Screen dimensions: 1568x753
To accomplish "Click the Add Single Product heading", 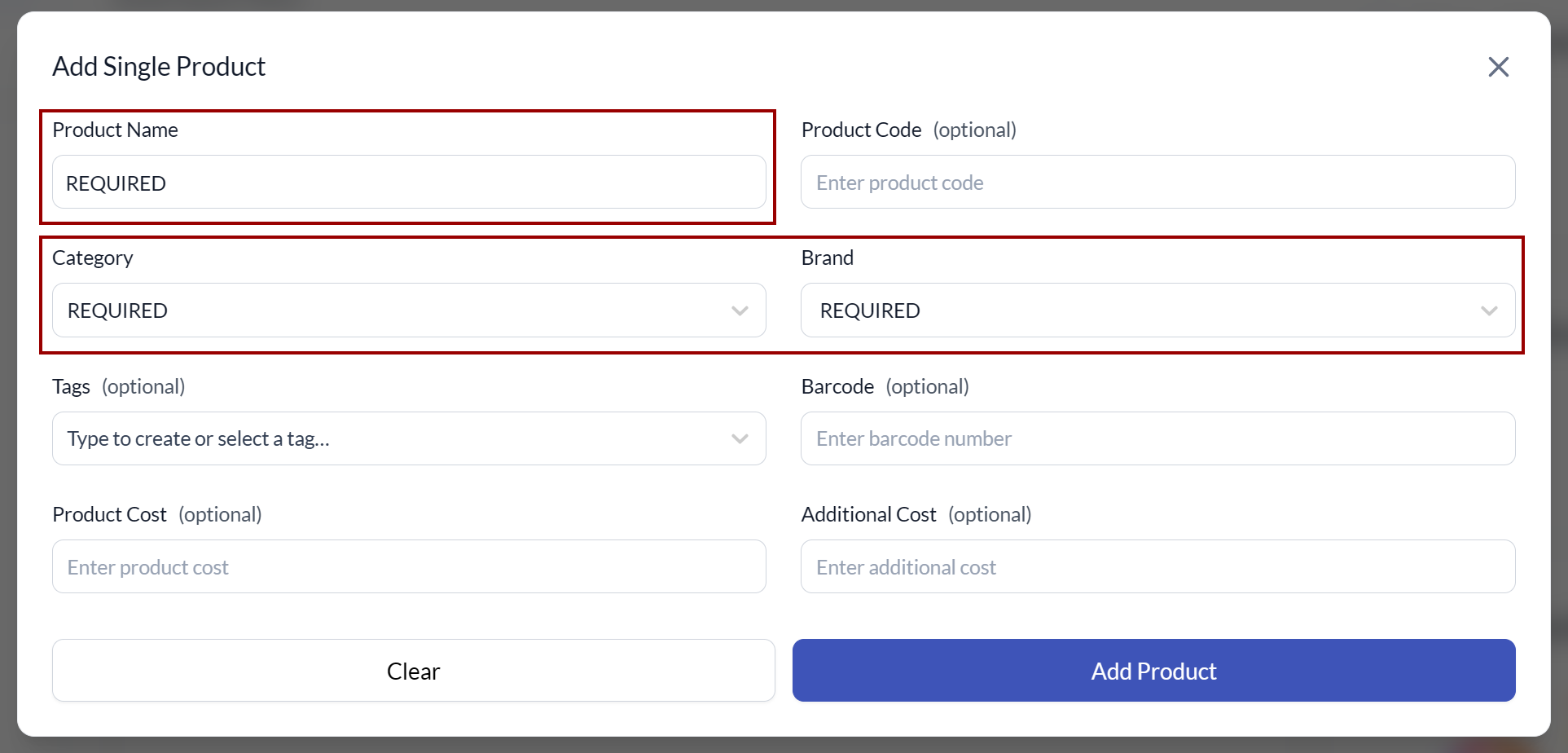I will click(159, 67).
